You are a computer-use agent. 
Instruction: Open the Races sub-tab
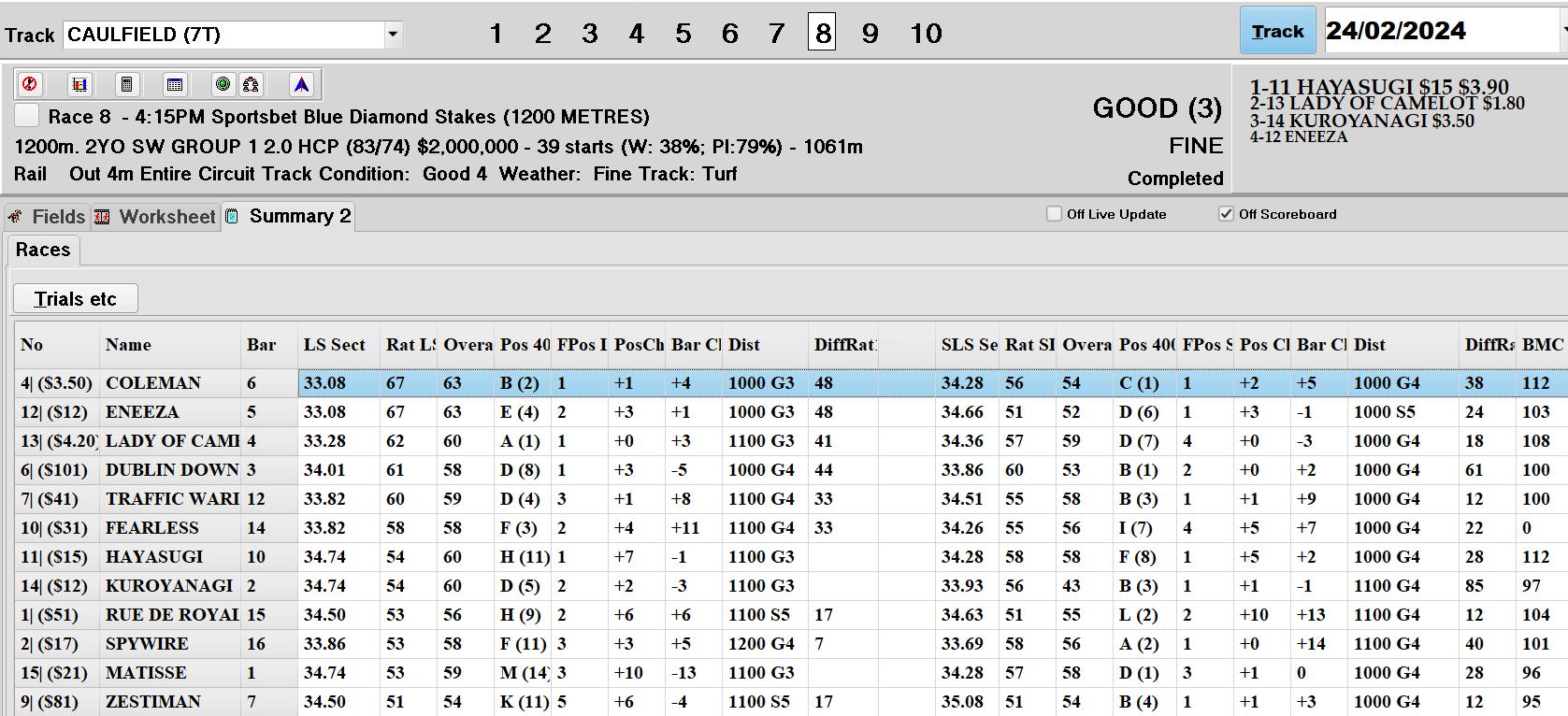[x=43, y=250]
